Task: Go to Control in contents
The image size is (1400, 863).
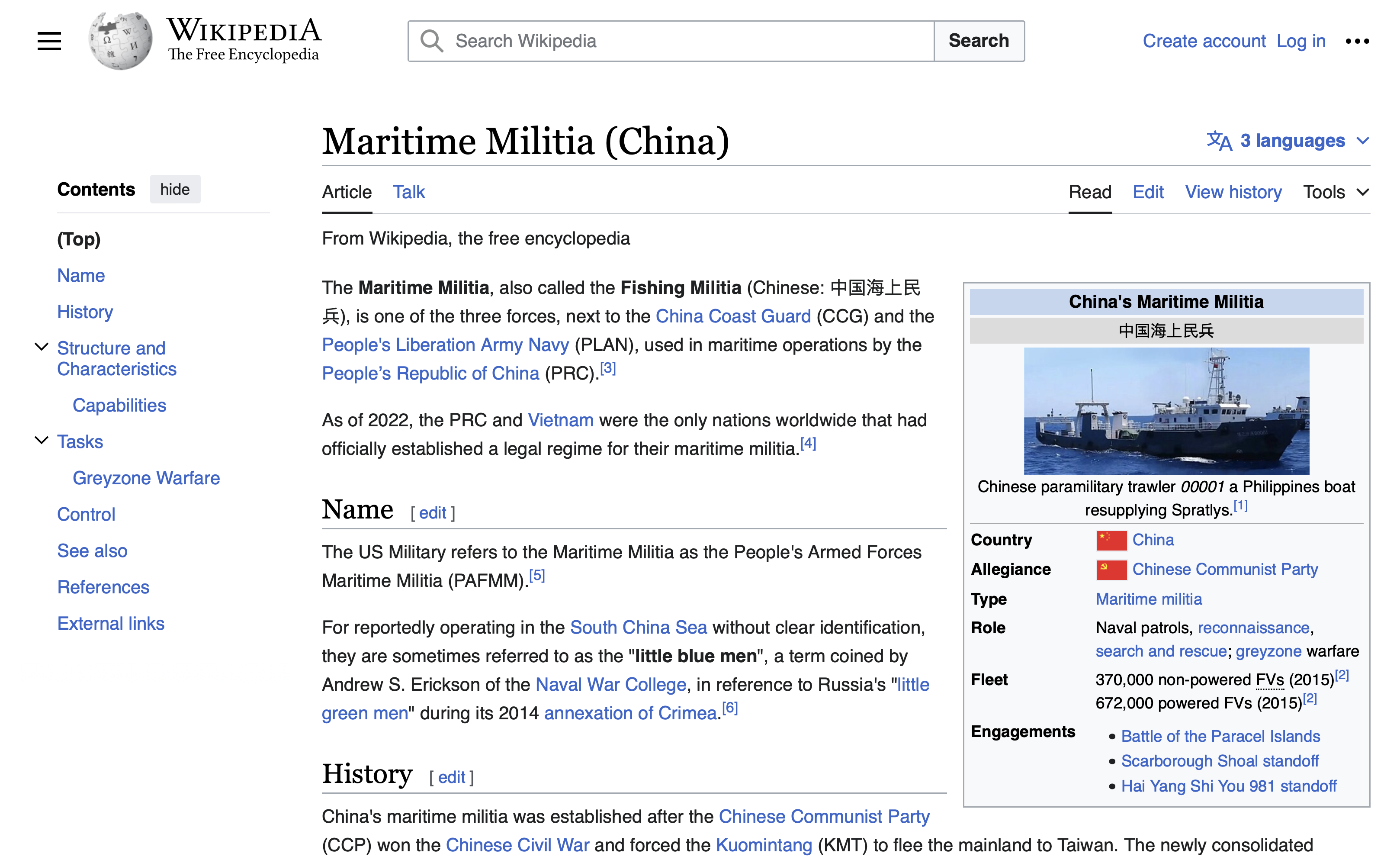Action: tap(86, 514)
